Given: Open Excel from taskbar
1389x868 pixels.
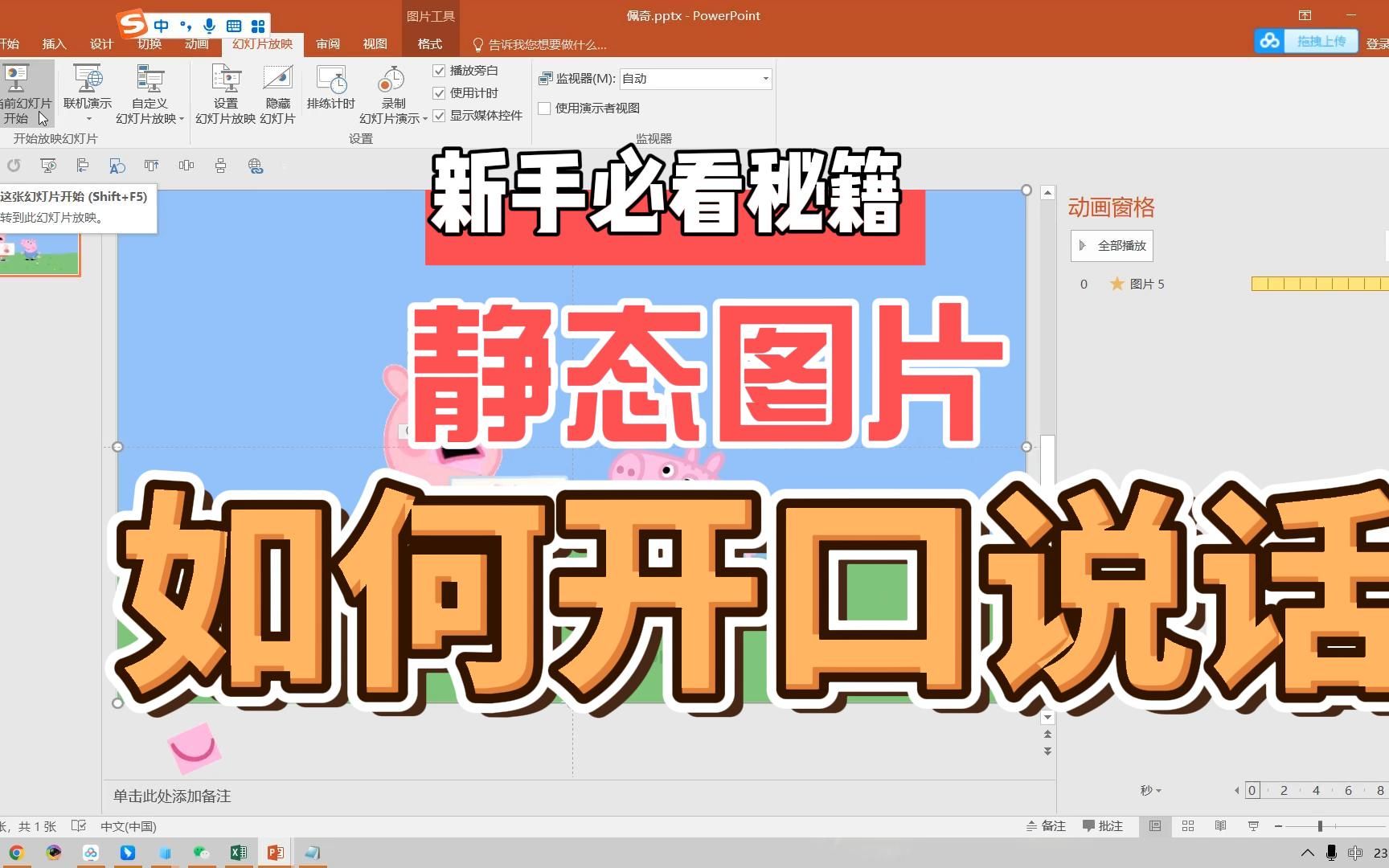Looking at the screenshot, I should (238, 853).
